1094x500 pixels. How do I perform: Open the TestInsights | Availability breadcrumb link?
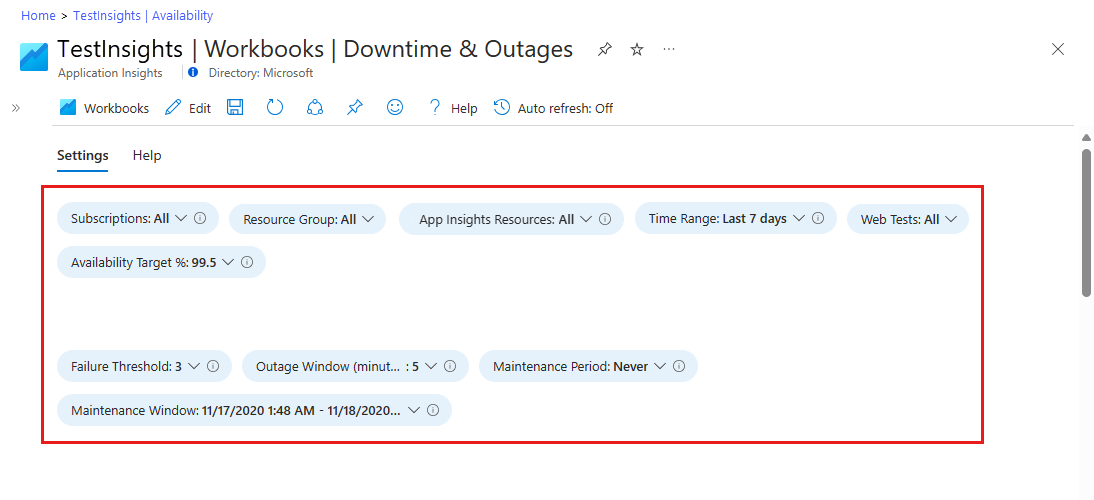point(143,16)
